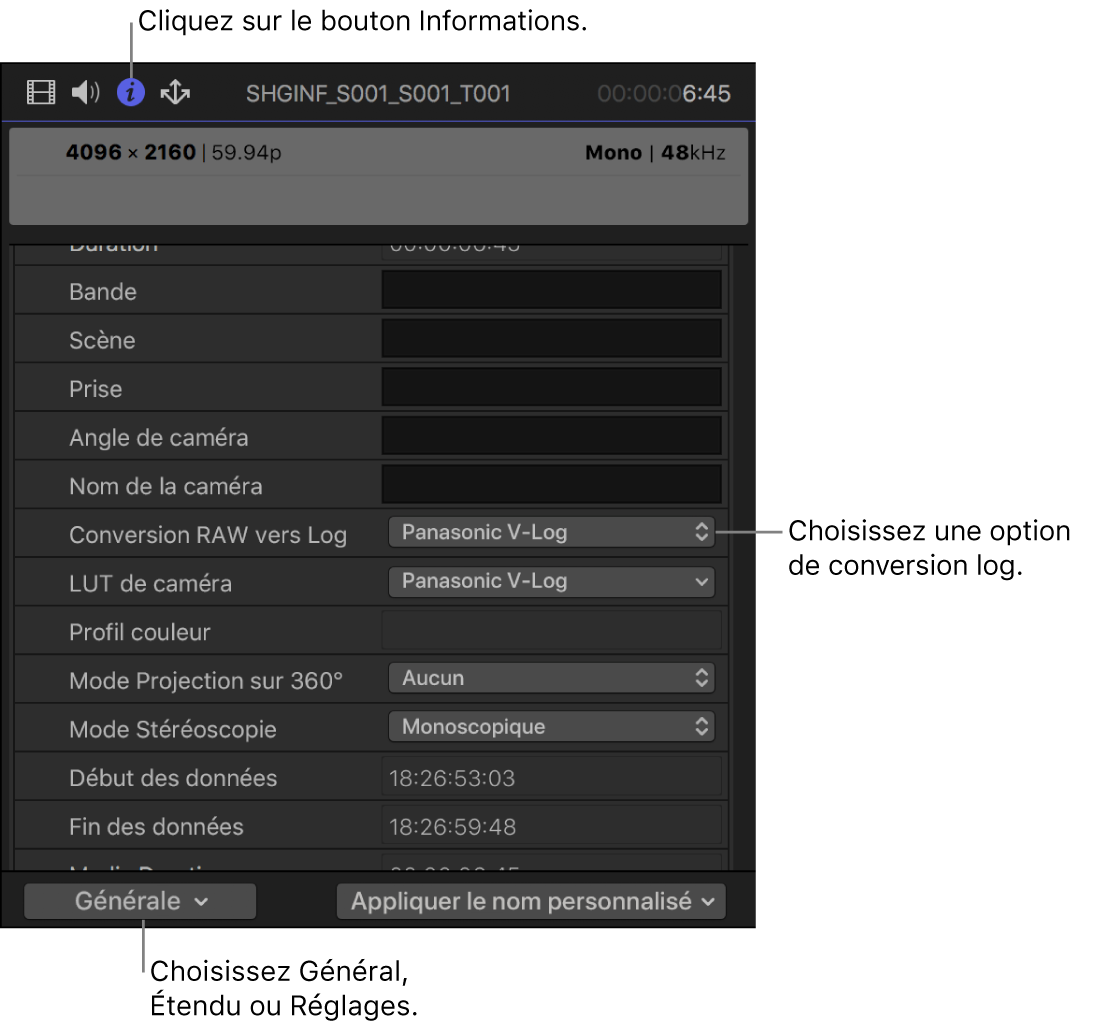Click the blue Informations inspector button

coord(131,94)
